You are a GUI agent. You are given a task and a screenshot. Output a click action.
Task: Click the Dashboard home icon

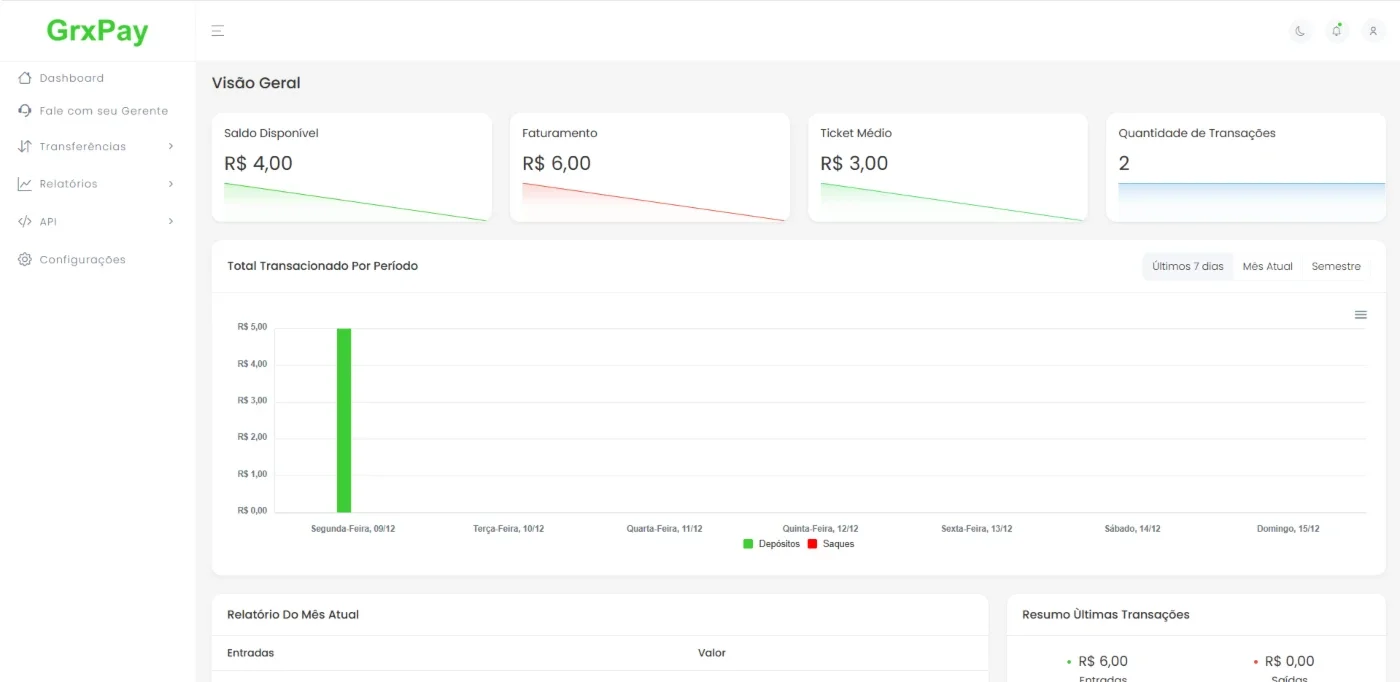pyautogui.click(x=25, y=78)
